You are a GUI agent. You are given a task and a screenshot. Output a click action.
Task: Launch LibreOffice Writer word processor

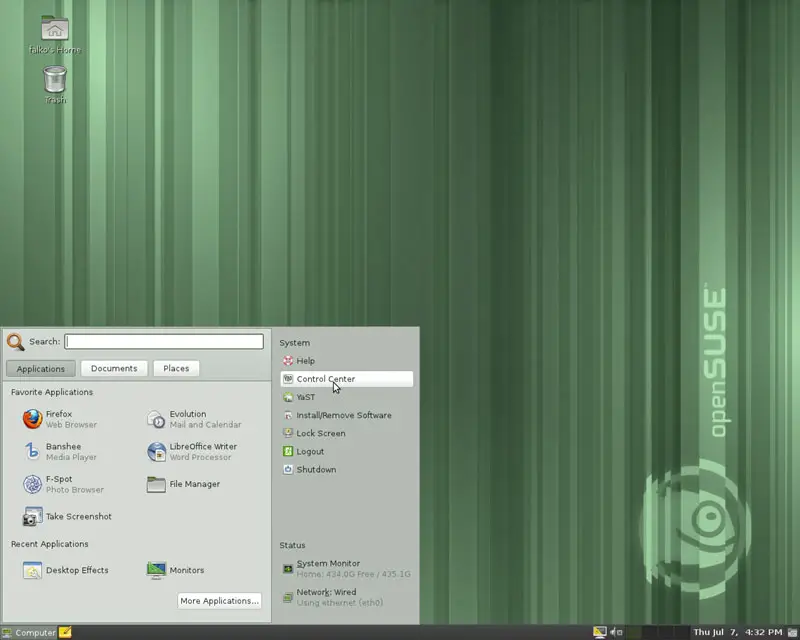(x=192, y=452)
